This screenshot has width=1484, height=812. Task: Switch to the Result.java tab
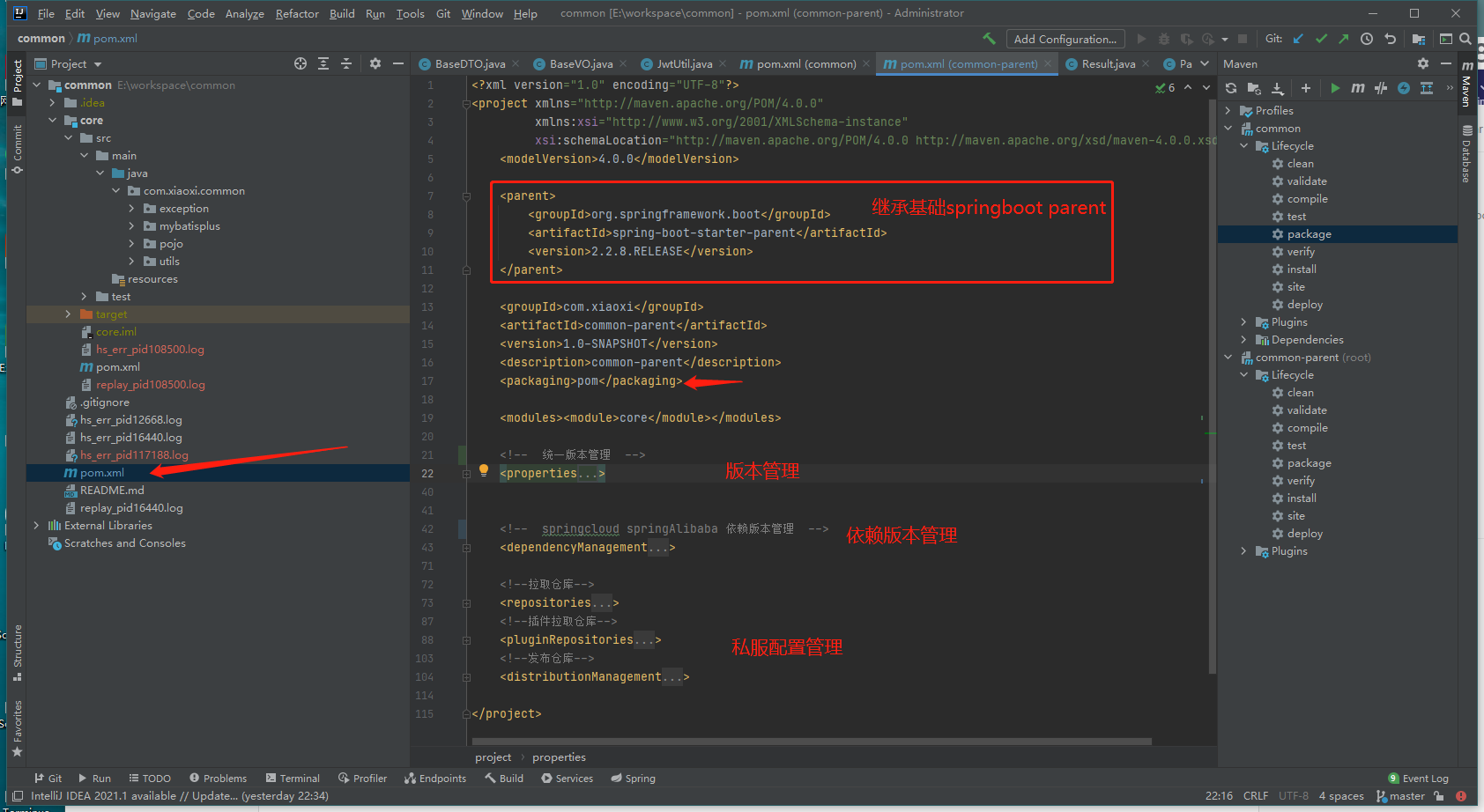pyautogui.click(x=1108, y=64)
